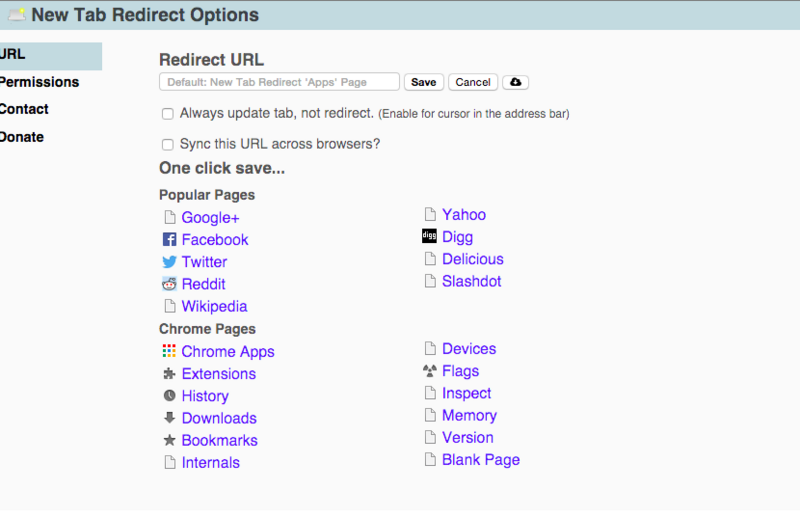Click the Bookmarks star icon
This screenshot has height=518, width=800.
click(169, 440)
